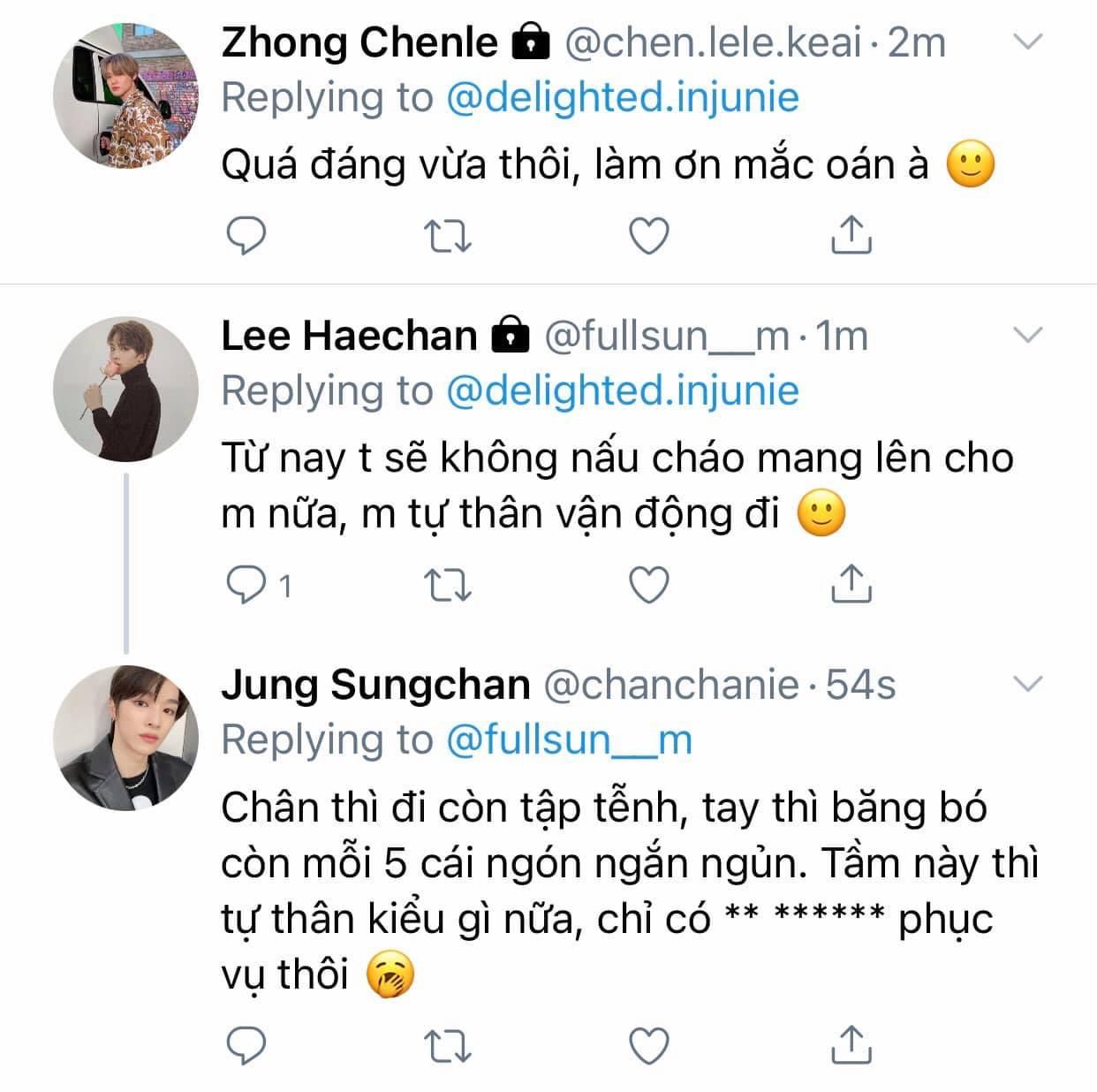Screen dimensions: 1097x1092
Task: Open Jung Sungchan's display name
Action: (375, 685)
